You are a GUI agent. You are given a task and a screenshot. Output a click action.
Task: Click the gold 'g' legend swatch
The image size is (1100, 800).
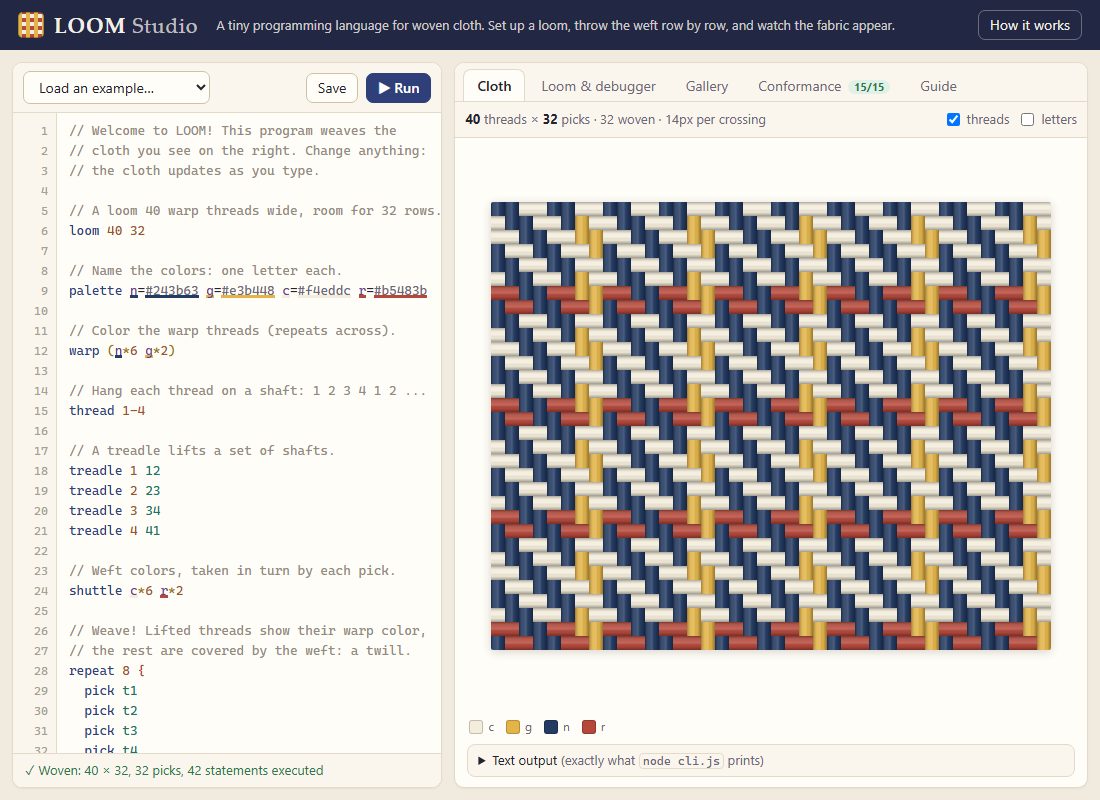(513, 727)
